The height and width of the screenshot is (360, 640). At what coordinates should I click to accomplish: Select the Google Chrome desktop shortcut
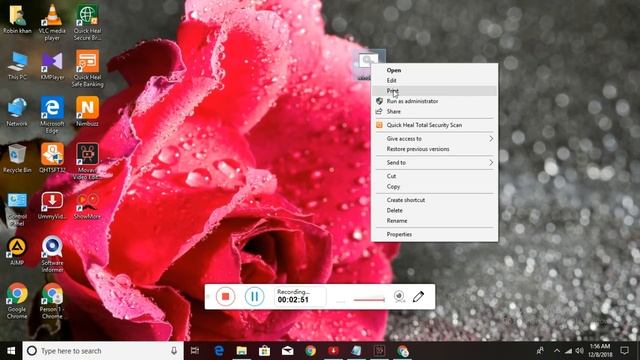tap(17, 301)
